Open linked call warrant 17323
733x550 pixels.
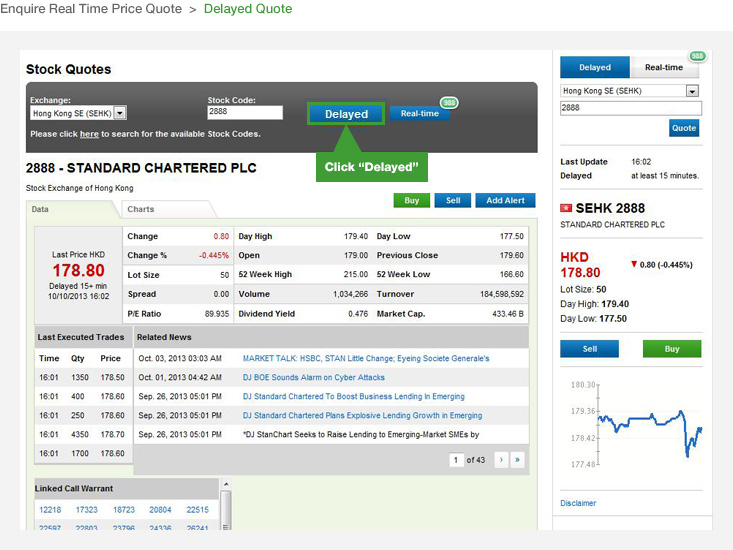[x=86, y=510]
